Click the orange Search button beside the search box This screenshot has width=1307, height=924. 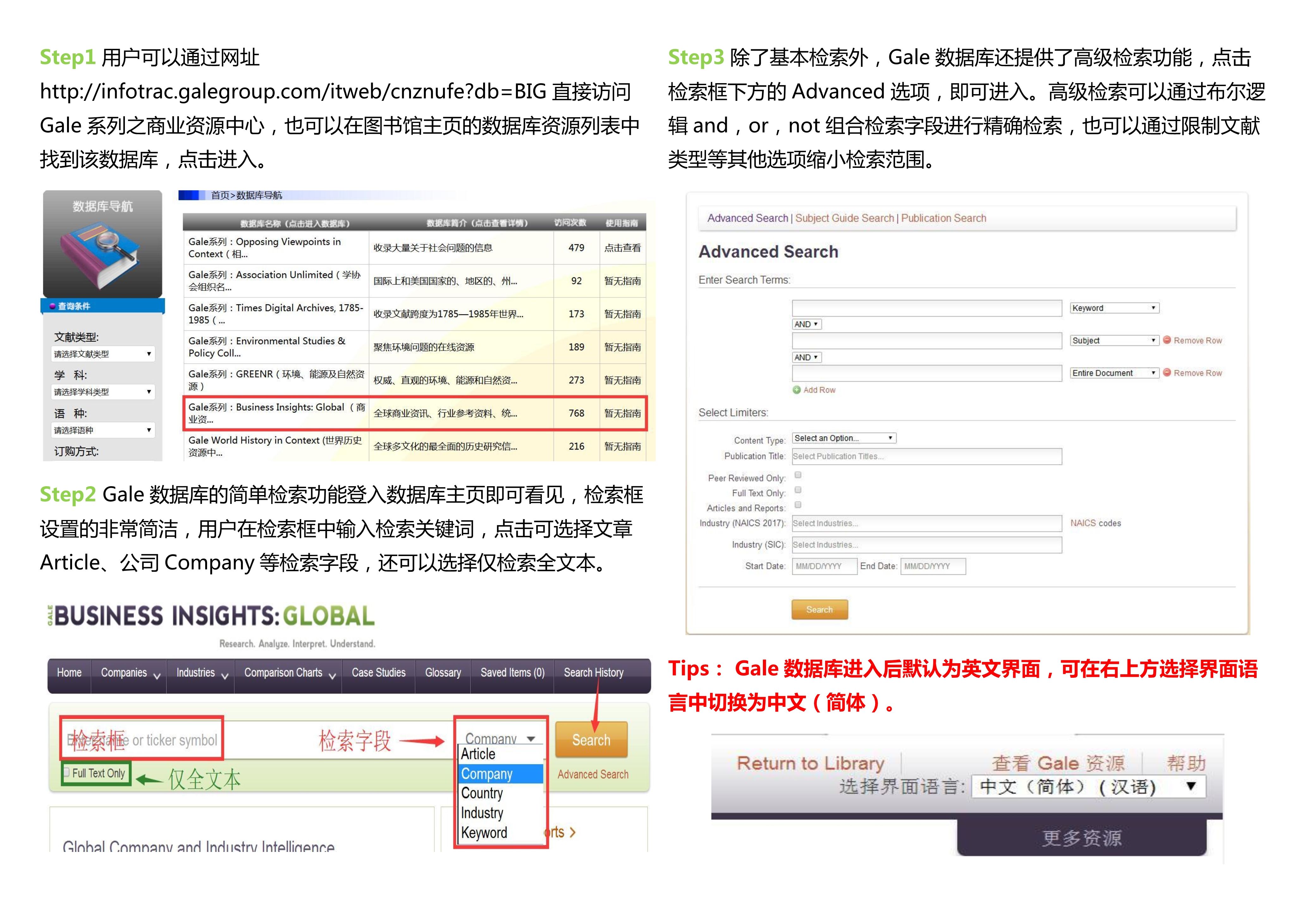pos(591,739)
